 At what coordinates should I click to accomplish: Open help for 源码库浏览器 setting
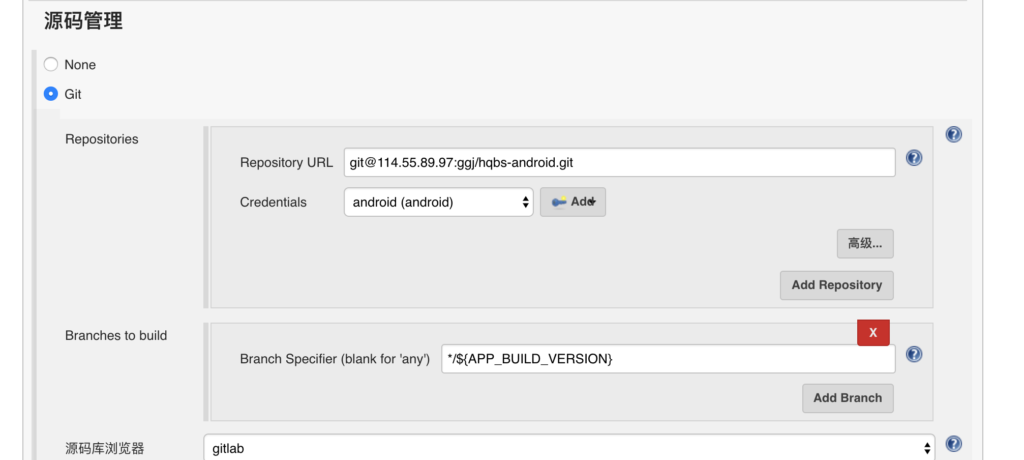tap(953, 444)
